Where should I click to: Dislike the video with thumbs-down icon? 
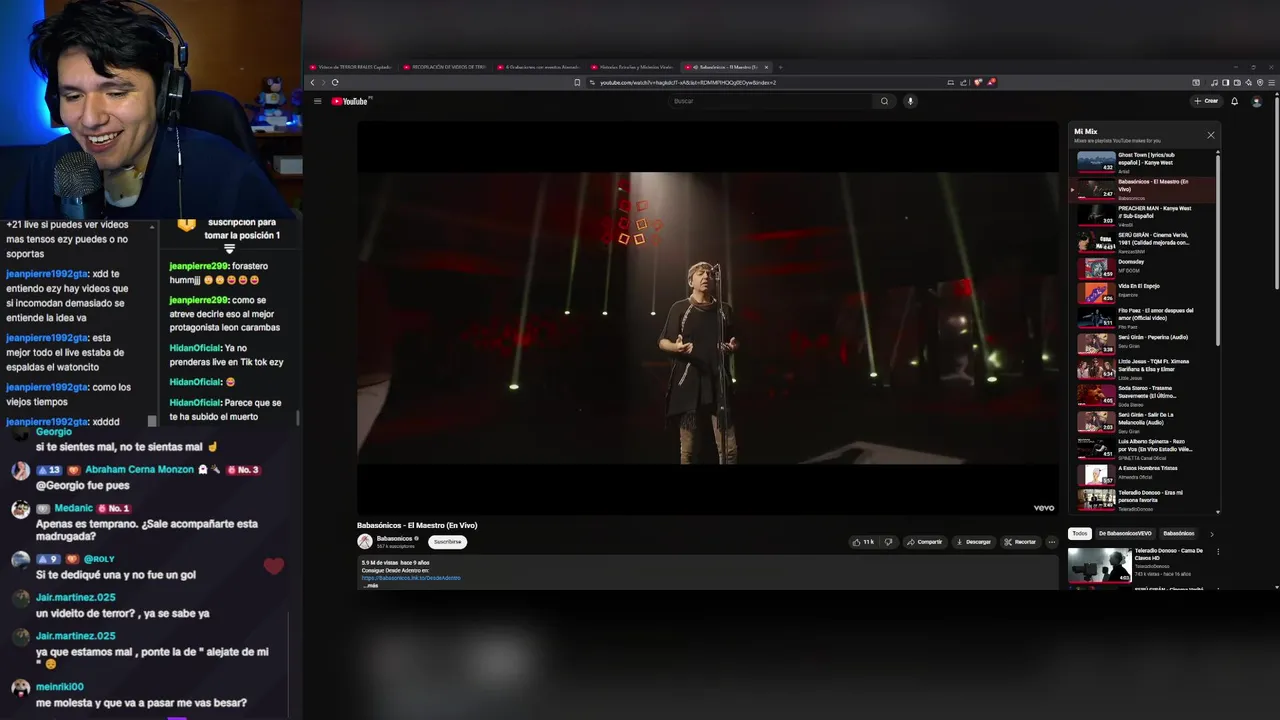888,542
